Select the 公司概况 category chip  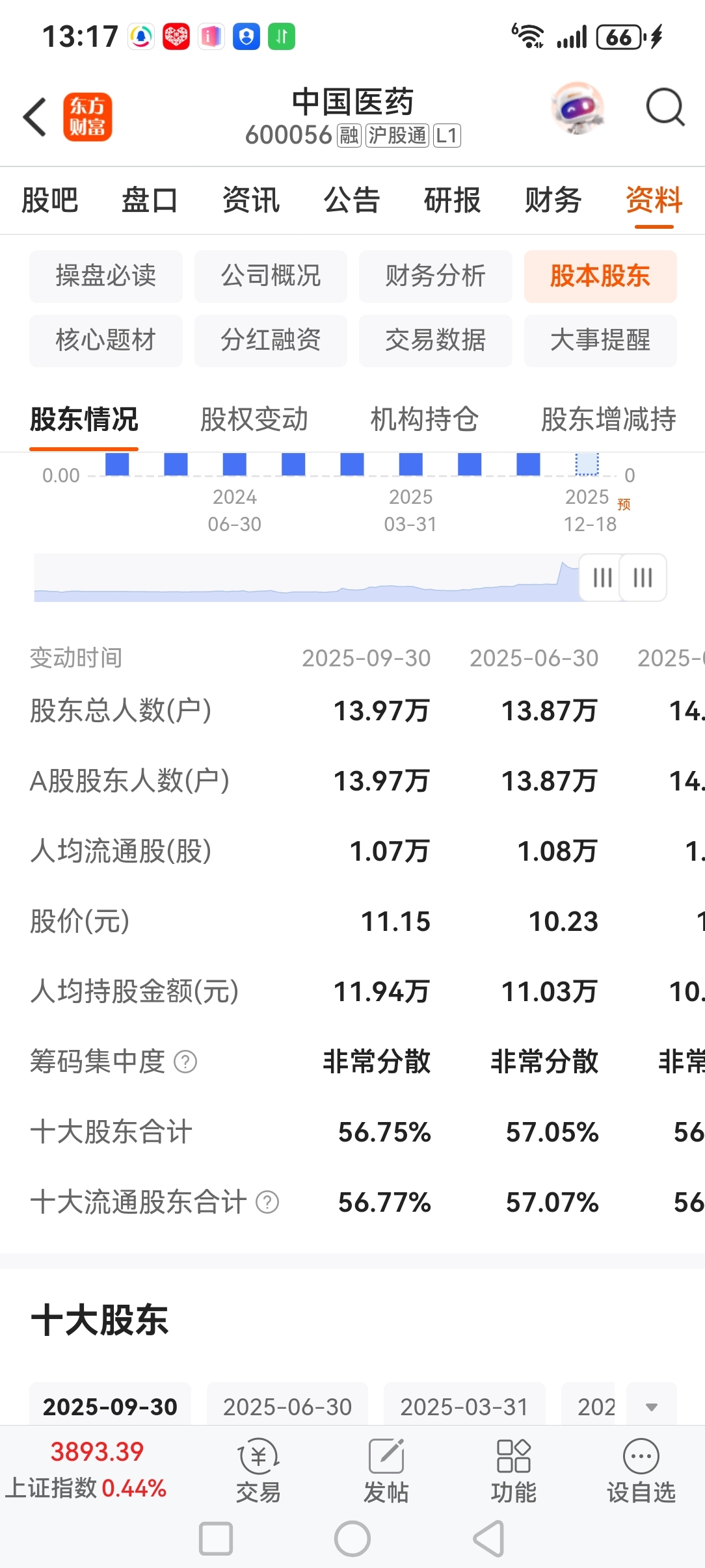click(x=271, y=276)
